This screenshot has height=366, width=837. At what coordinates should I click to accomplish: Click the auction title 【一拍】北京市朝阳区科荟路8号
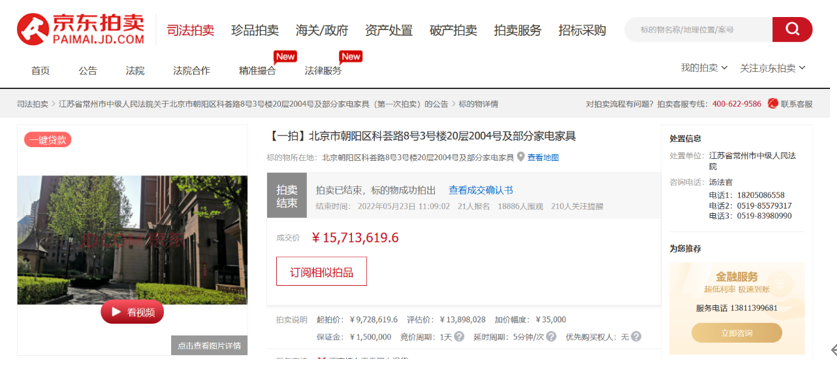point(421,137)
